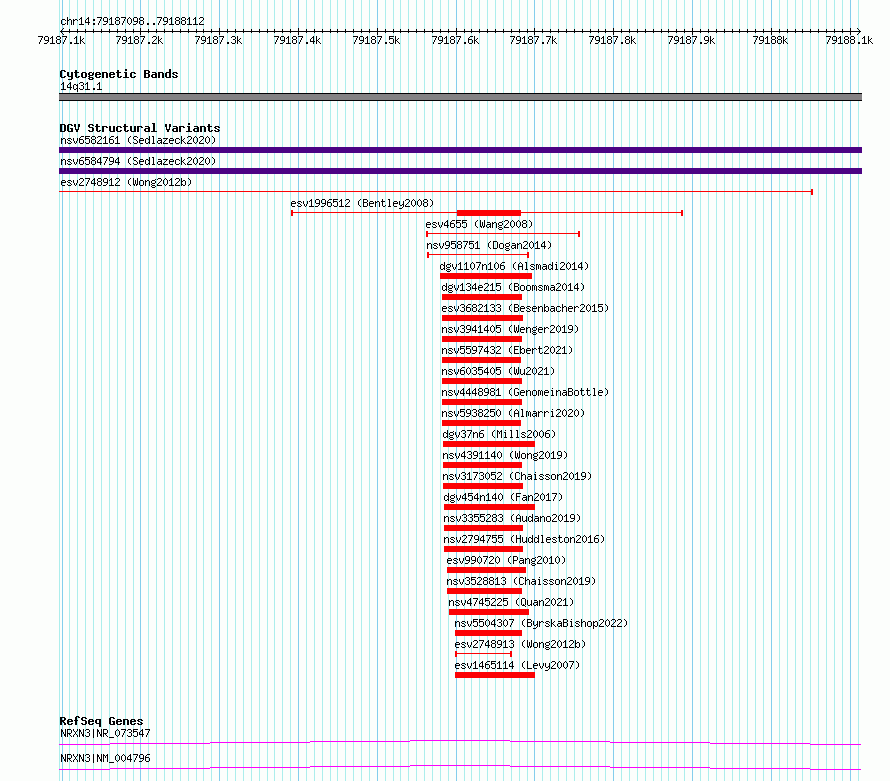Image resolution: width=890 pixels, height=781 pixels.
Task: Click the nsv6584794 (Sedlazeck2020) variant label
Action: pyautogui.click(x=138, y=161)
